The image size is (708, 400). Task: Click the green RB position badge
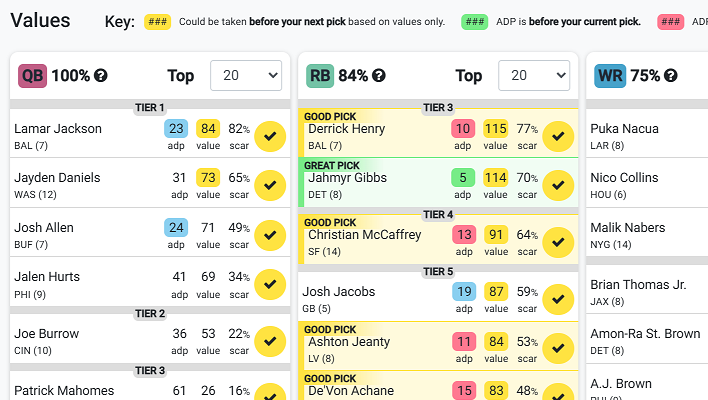click(320, 75)
